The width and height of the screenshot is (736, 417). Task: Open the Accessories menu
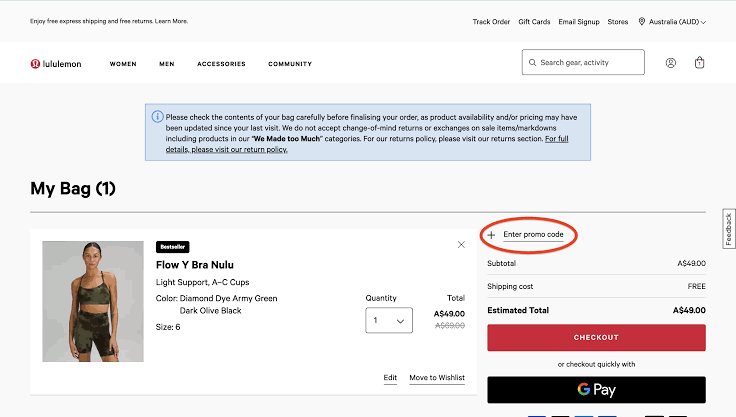point(221,64)
